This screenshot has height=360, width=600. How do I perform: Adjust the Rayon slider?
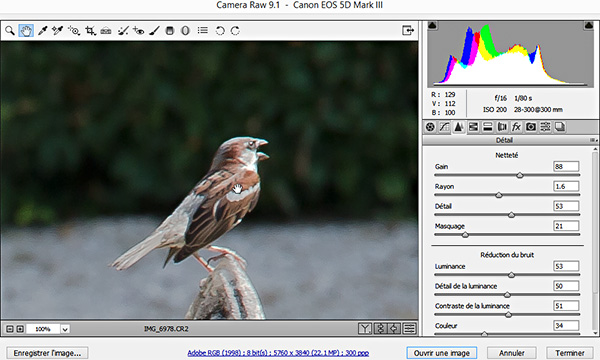coord(499,195)
